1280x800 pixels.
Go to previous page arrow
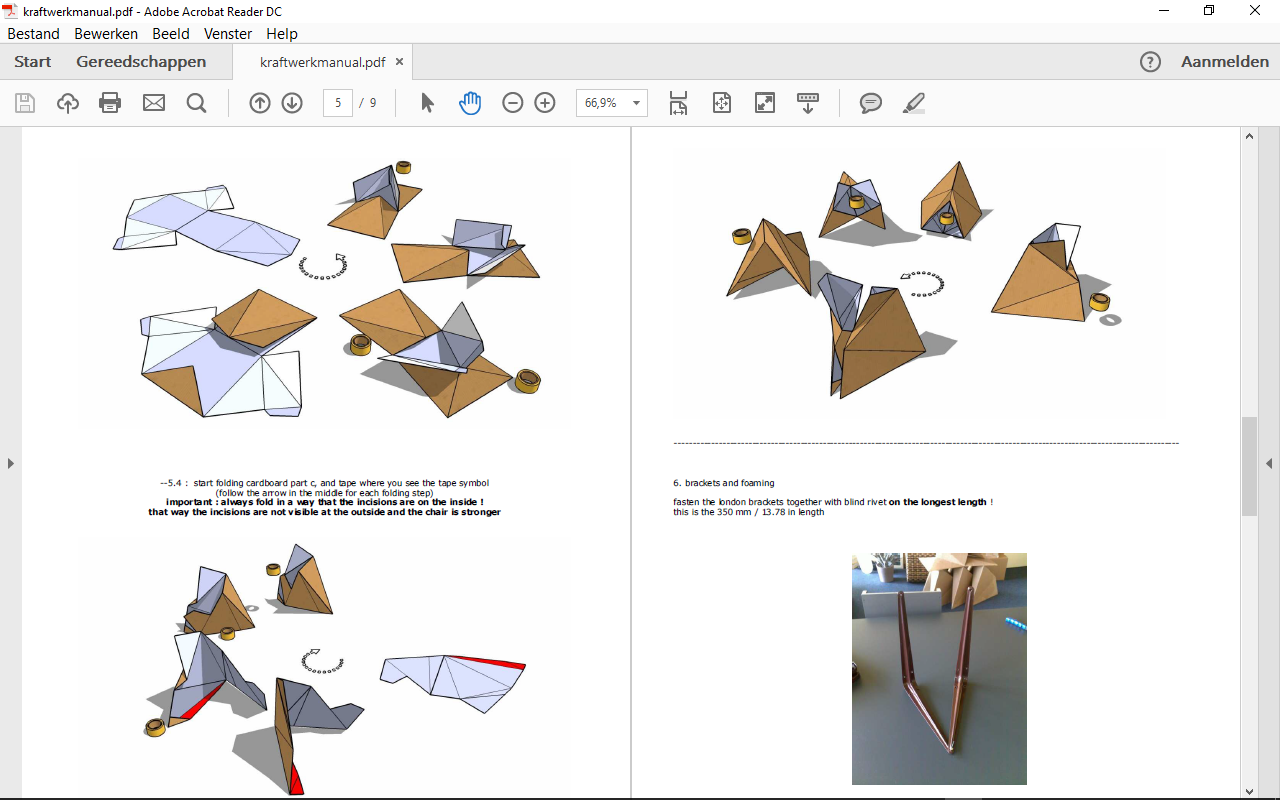(x=260, y=102)
